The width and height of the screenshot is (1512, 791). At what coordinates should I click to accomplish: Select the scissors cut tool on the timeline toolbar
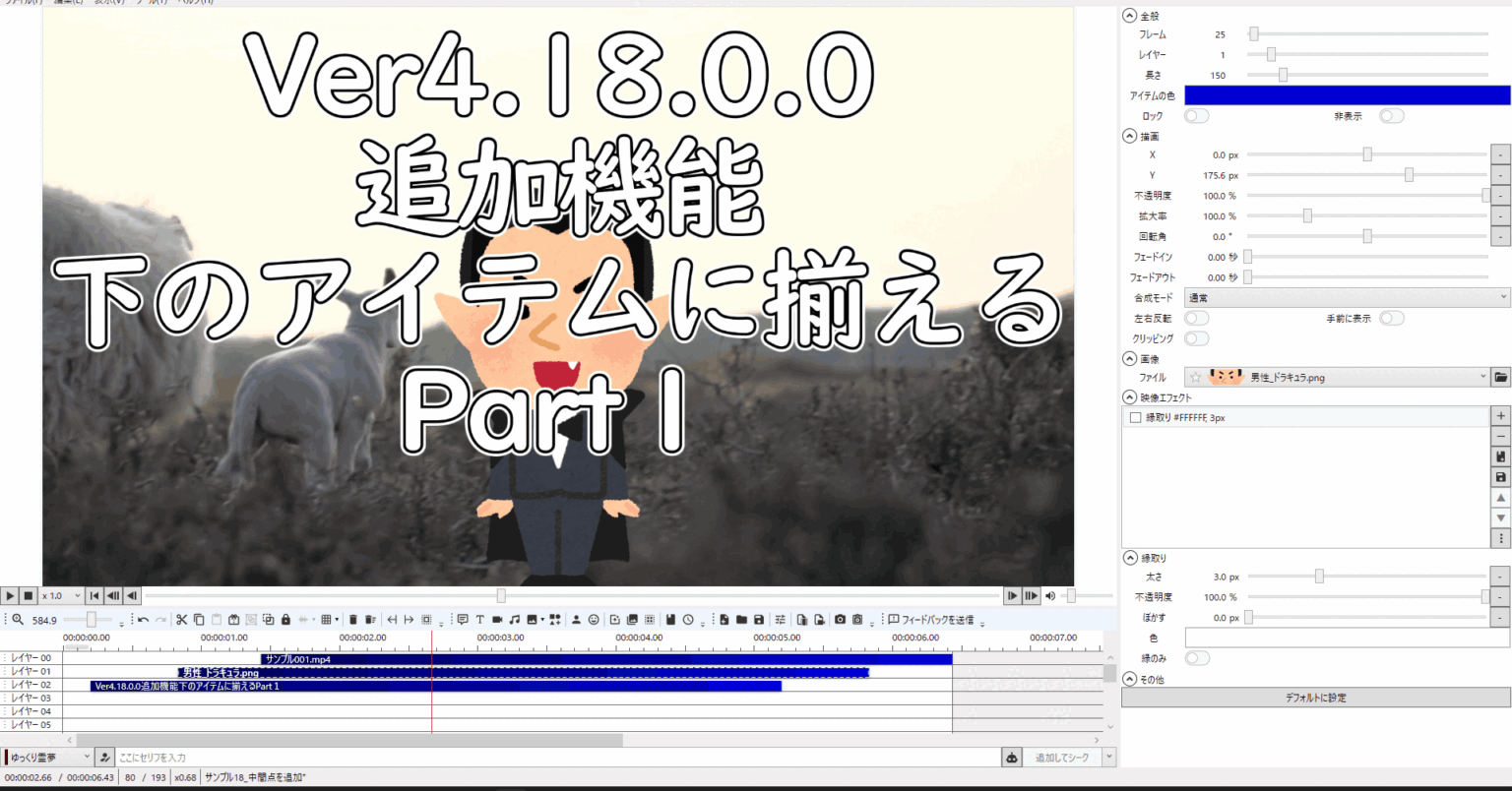tap(182, 620)
